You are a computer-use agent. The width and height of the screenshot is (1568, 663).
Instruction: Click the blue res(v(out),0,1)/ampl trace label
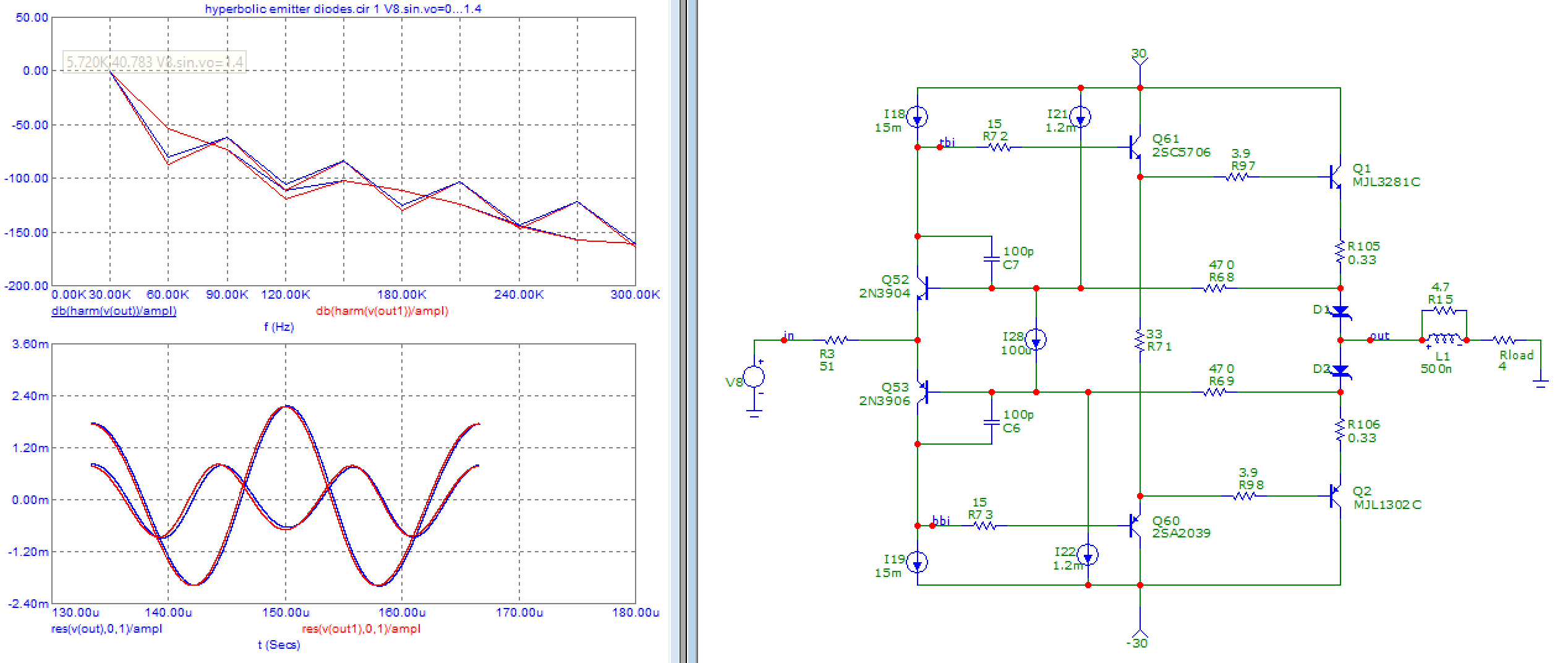pyautogui.click(x=106, y=628)
